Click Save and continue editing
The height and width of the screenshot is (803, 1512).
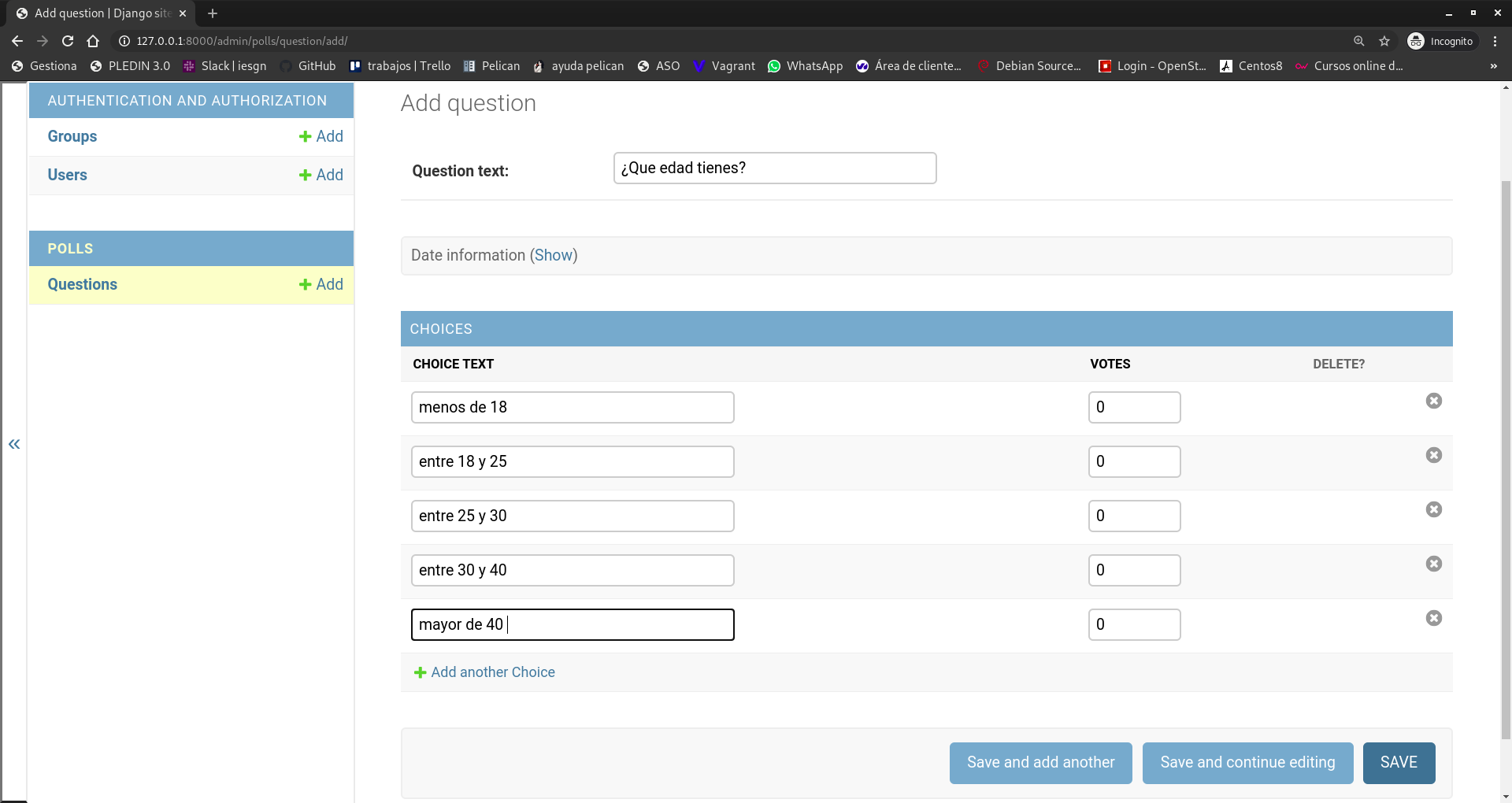coord(1247,762)
